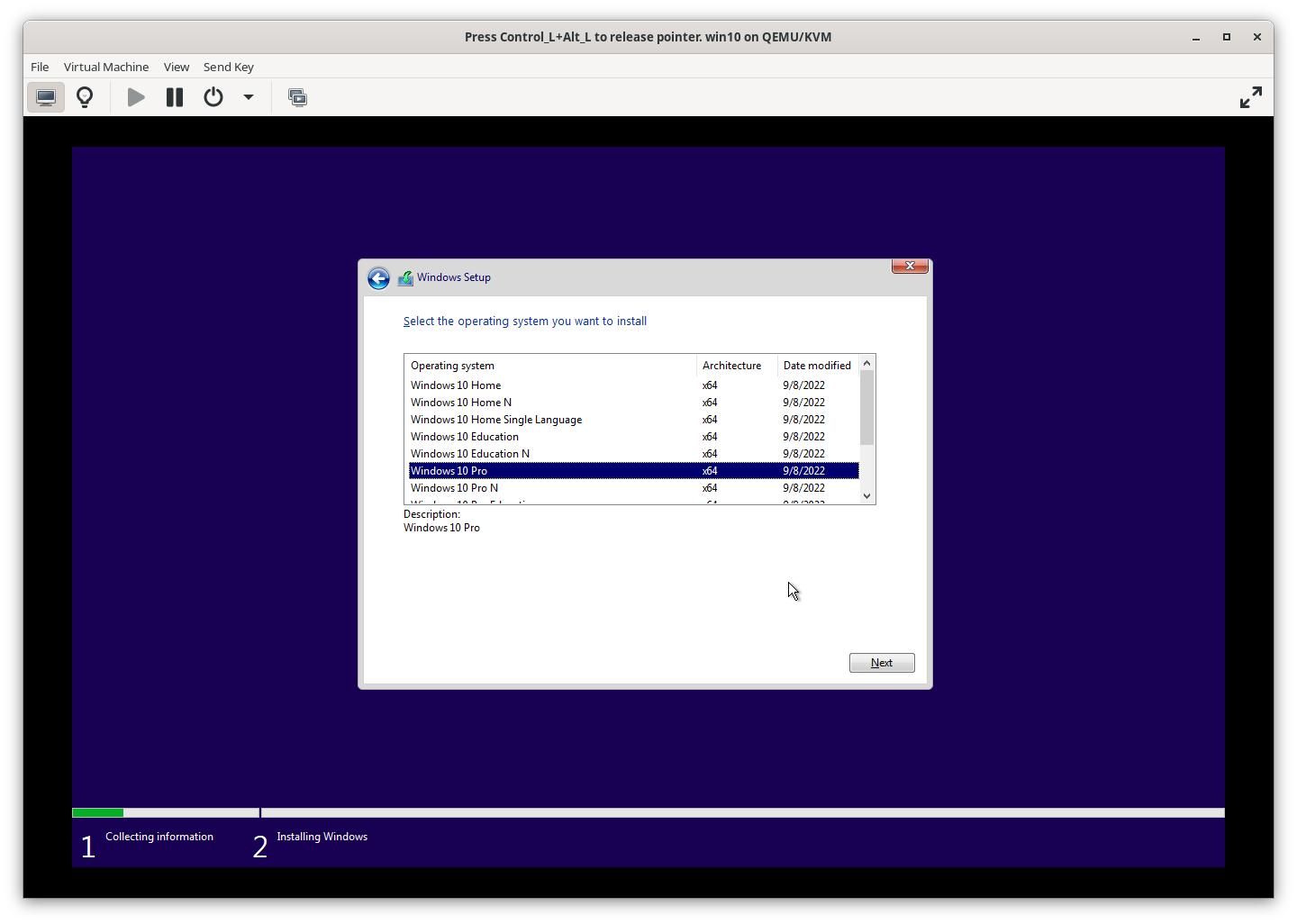Pause the virtual machine
Screen dimensions: 1297x924
[175, 97]
